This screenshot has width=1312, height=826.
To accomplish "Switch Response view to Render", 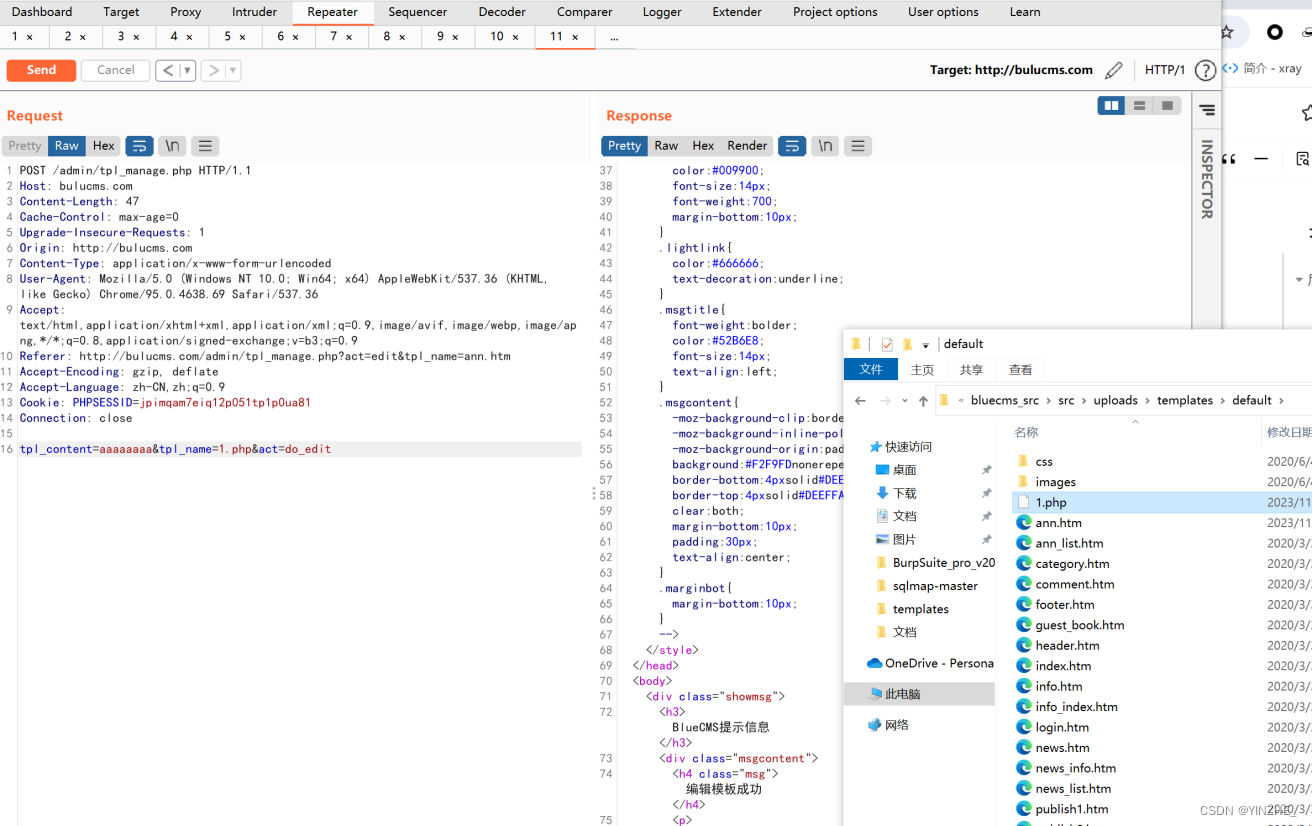I will [x=747, y=146].
